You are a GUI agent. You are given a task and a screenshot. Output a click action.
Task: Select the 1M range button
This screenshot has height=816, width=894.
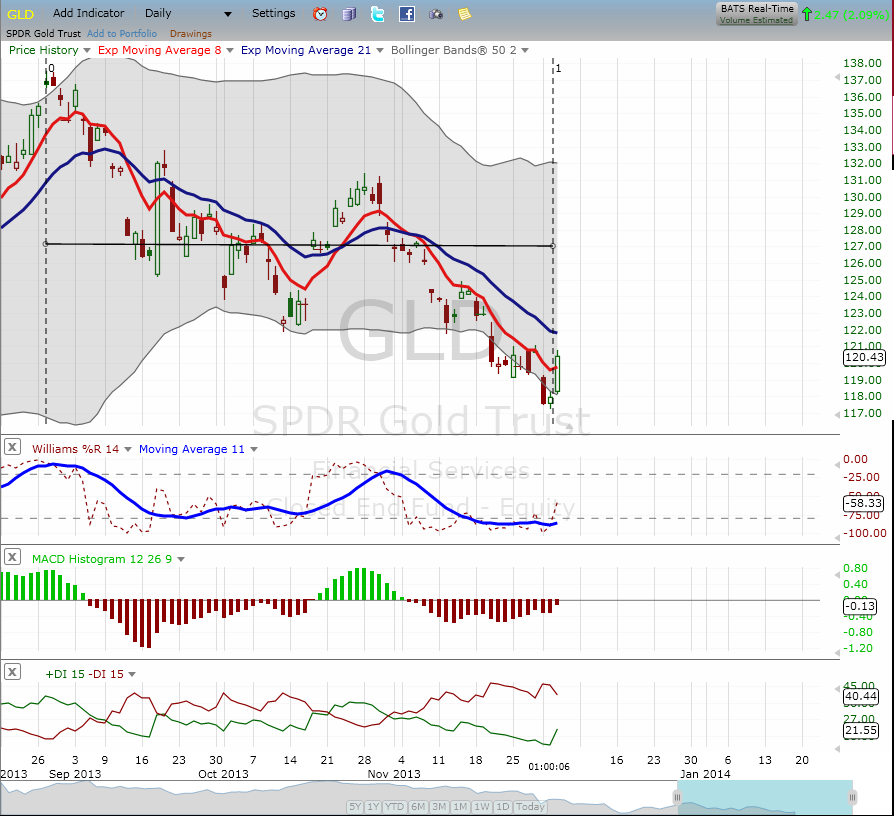pyautogui.click(x=460, y=807)
